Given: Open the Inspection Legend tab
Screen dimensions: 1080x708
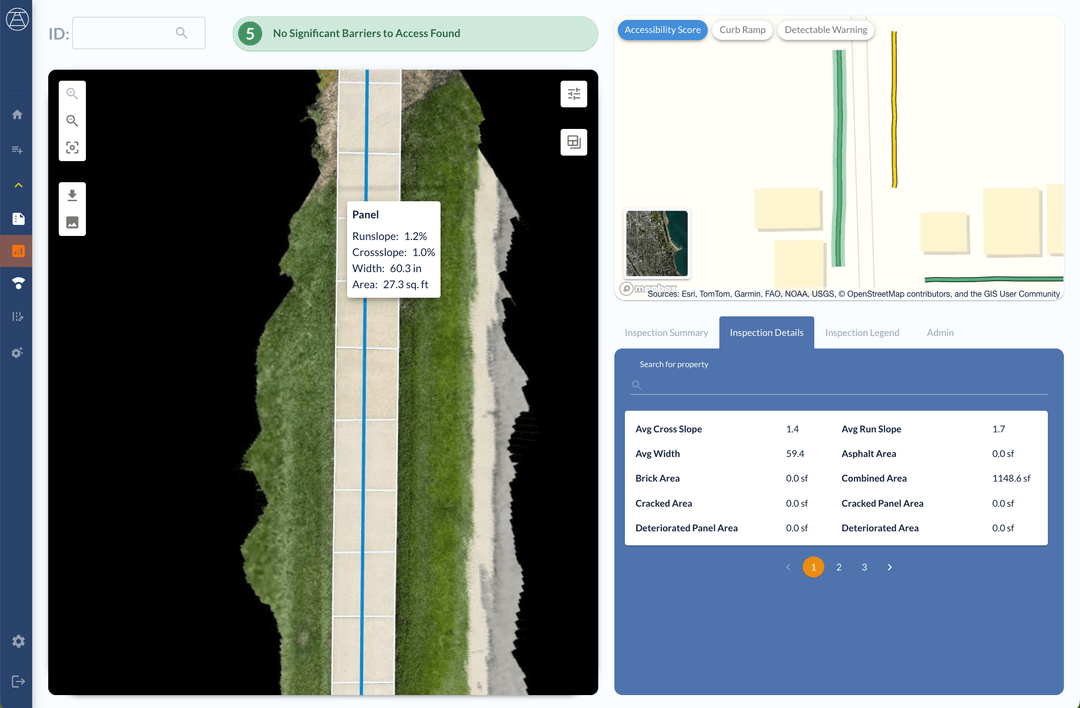Looking at the screenshot, I should tap(862, 332).
